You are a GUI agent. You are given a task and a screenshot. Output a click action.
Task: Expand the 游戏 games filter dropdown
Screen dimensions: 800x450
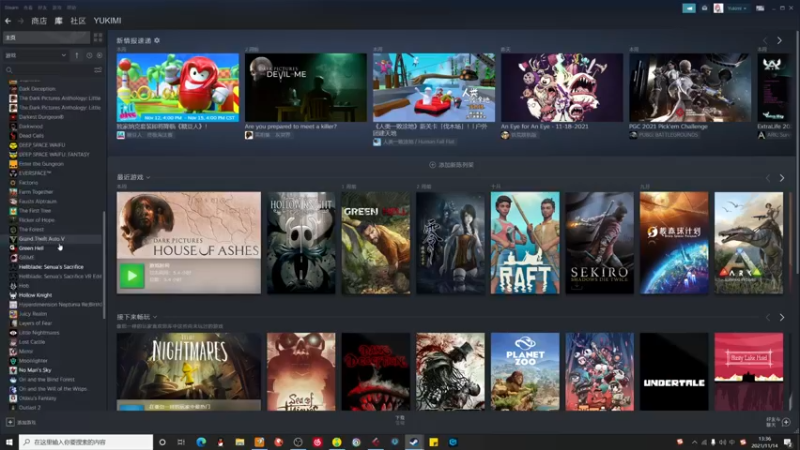point(35,55)
